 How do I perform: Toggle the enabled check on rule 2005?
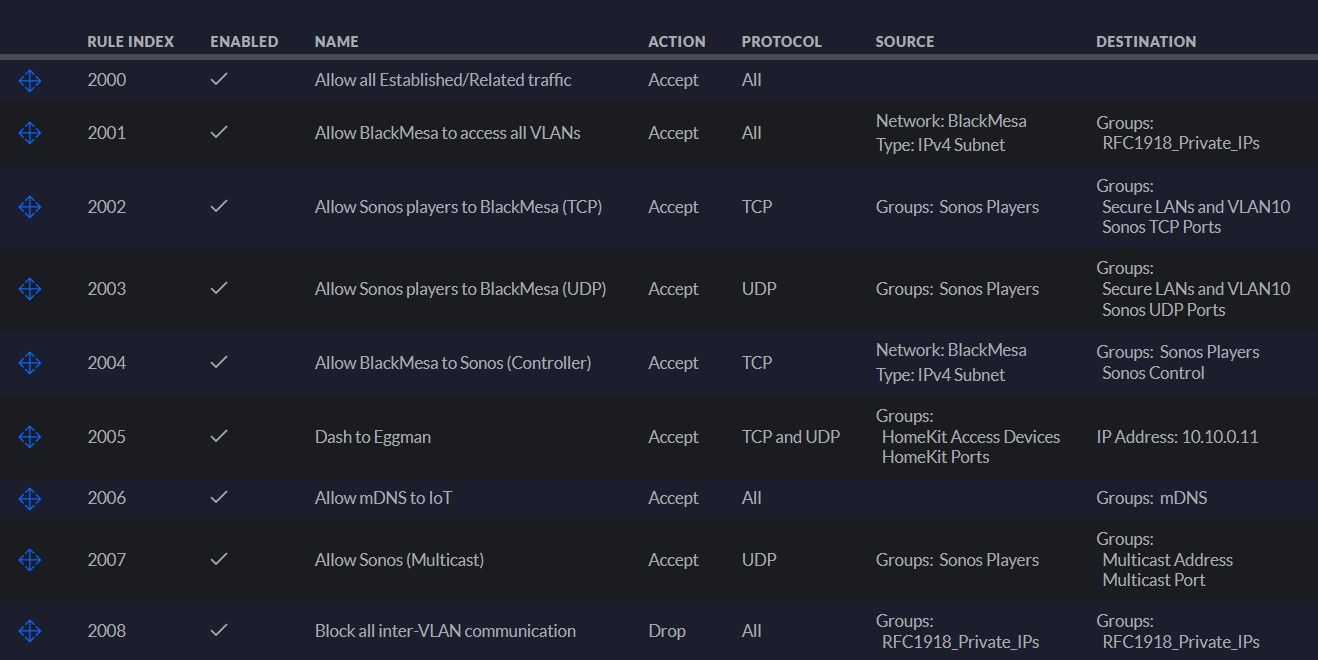[219, 437]
